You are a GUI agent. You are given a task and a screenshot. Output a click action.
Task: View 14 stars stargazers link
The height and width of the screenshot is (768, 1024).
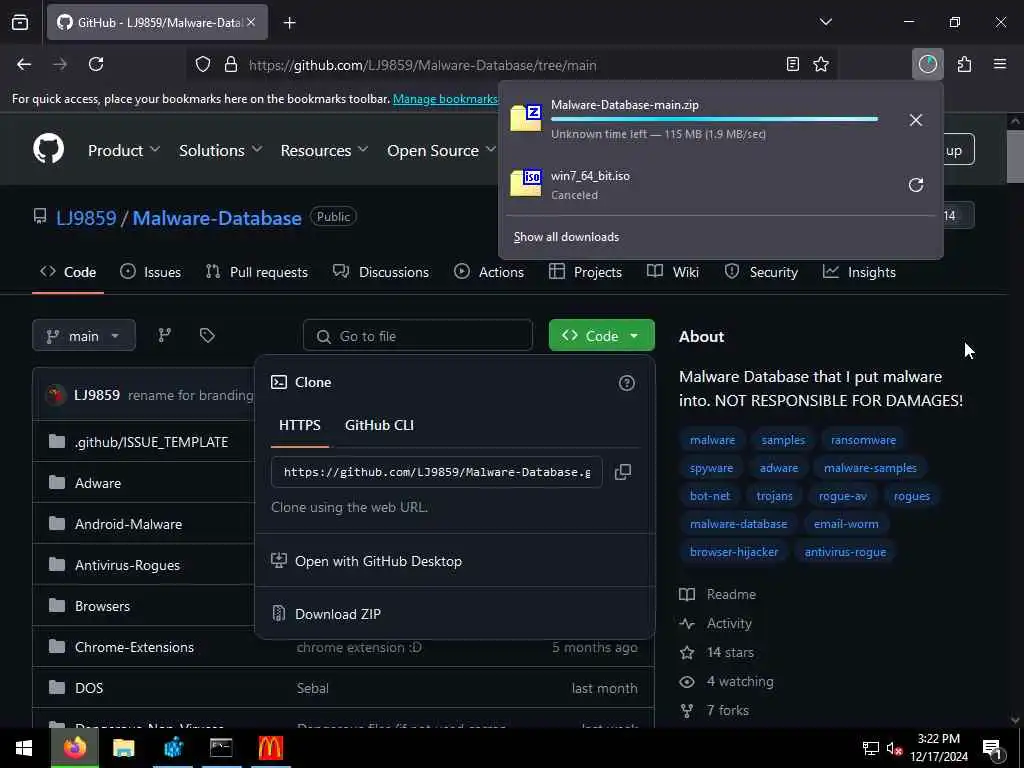(x=730, y=652)
